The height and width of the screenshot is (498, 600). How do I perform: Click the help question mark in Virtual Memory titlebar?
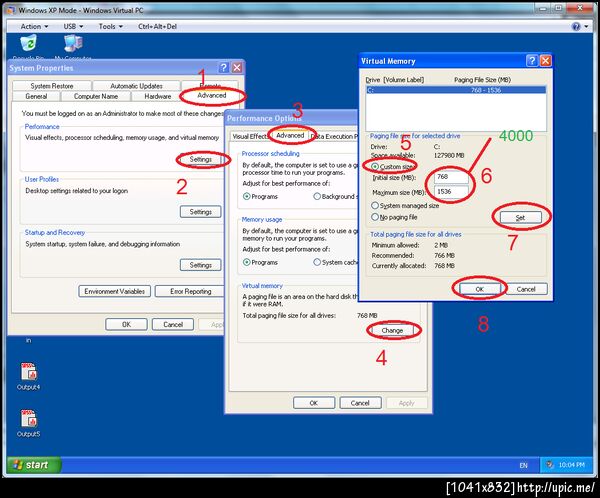(x=532, y=60)
